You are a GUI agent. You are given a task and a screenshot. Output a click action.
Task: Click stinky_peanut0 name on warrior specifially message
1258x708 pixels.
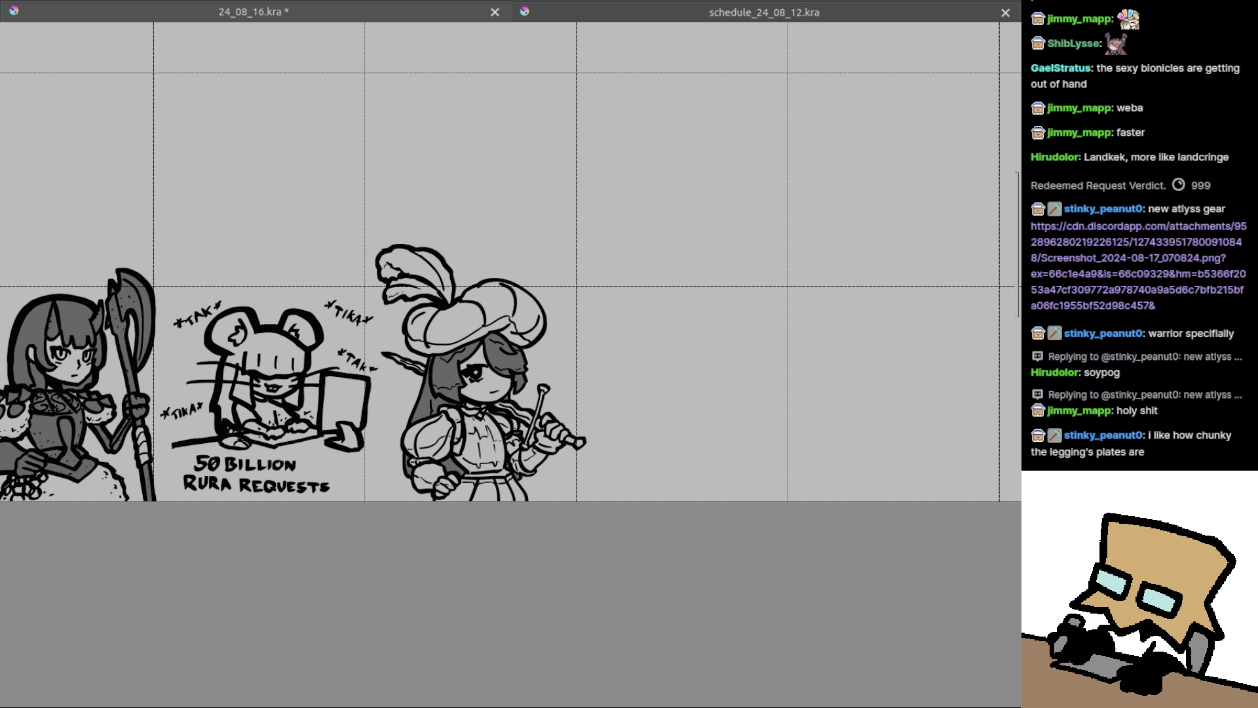(1103, 333)
